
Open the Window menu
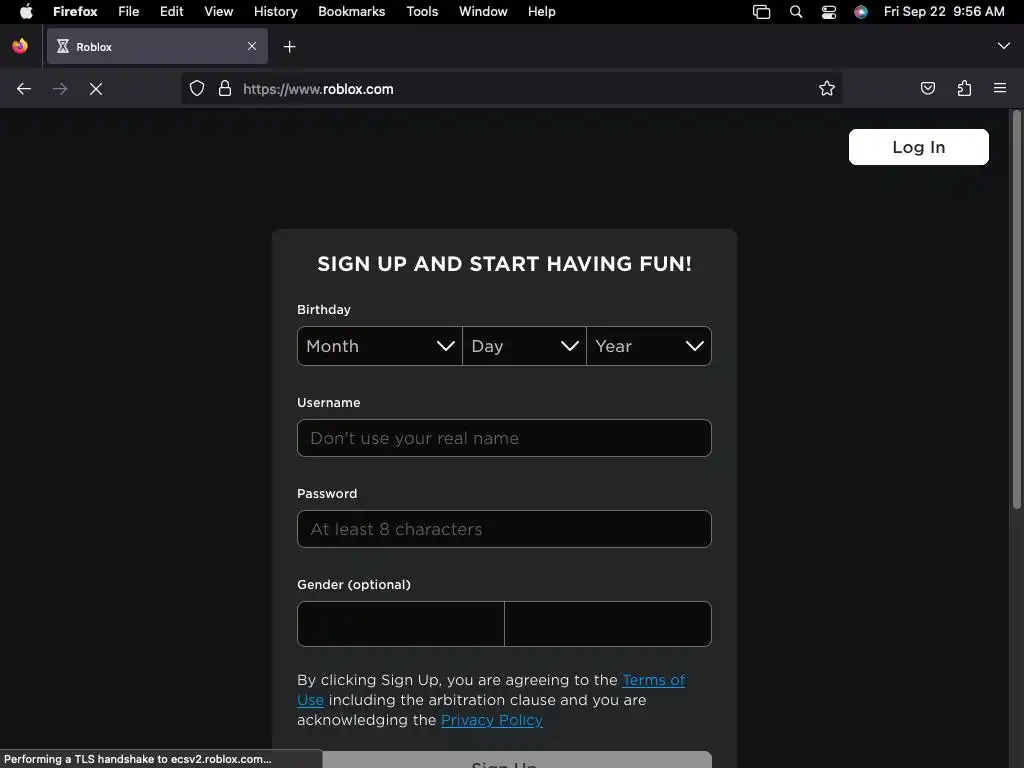pos(483,11)
